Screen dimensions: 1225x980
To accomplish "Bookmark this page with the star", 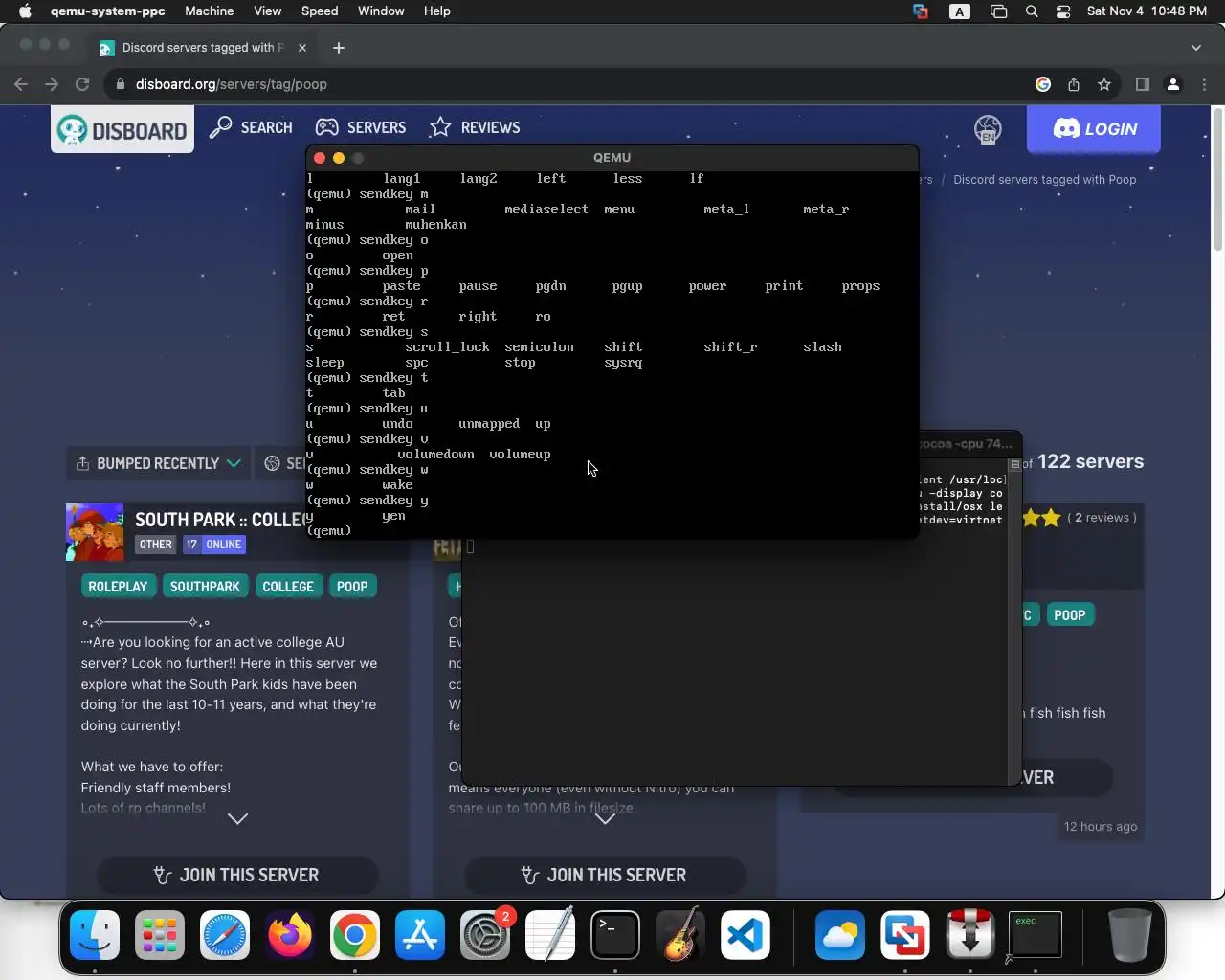I will pyautogui.click(x=1104, y=84).
